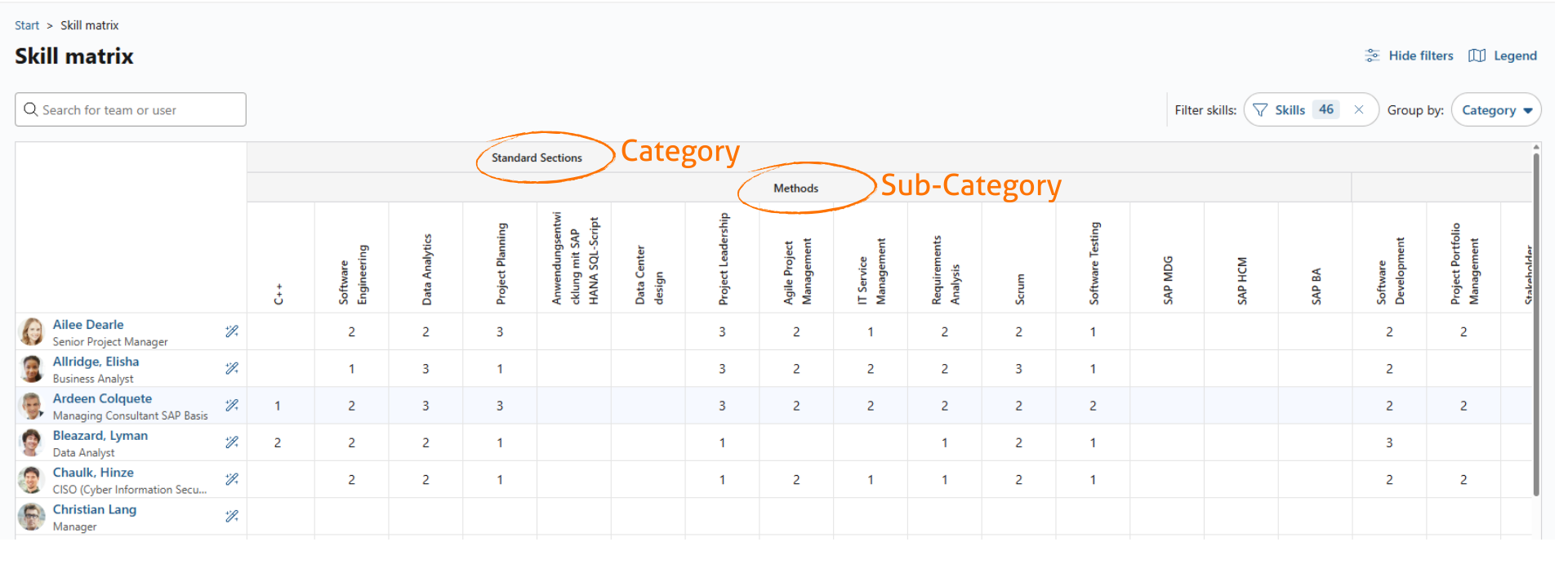Click the edit wand icon for Christian Lang
This screenshot has height=564, width=1568.
click(x=232, y=517)
